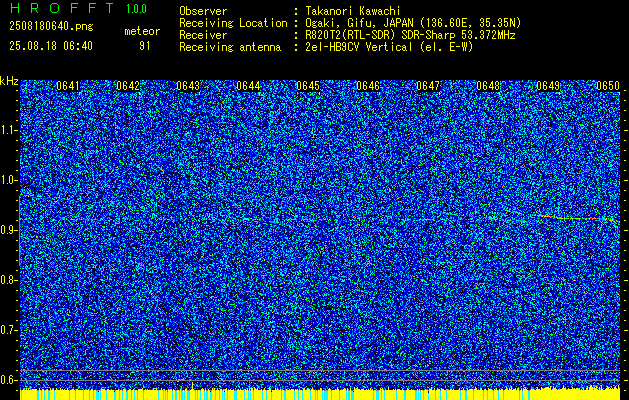This screenshot has height=400, width=629.
Task: Click the date stamp 25.08.18 06:40
Action: point(51,46)
